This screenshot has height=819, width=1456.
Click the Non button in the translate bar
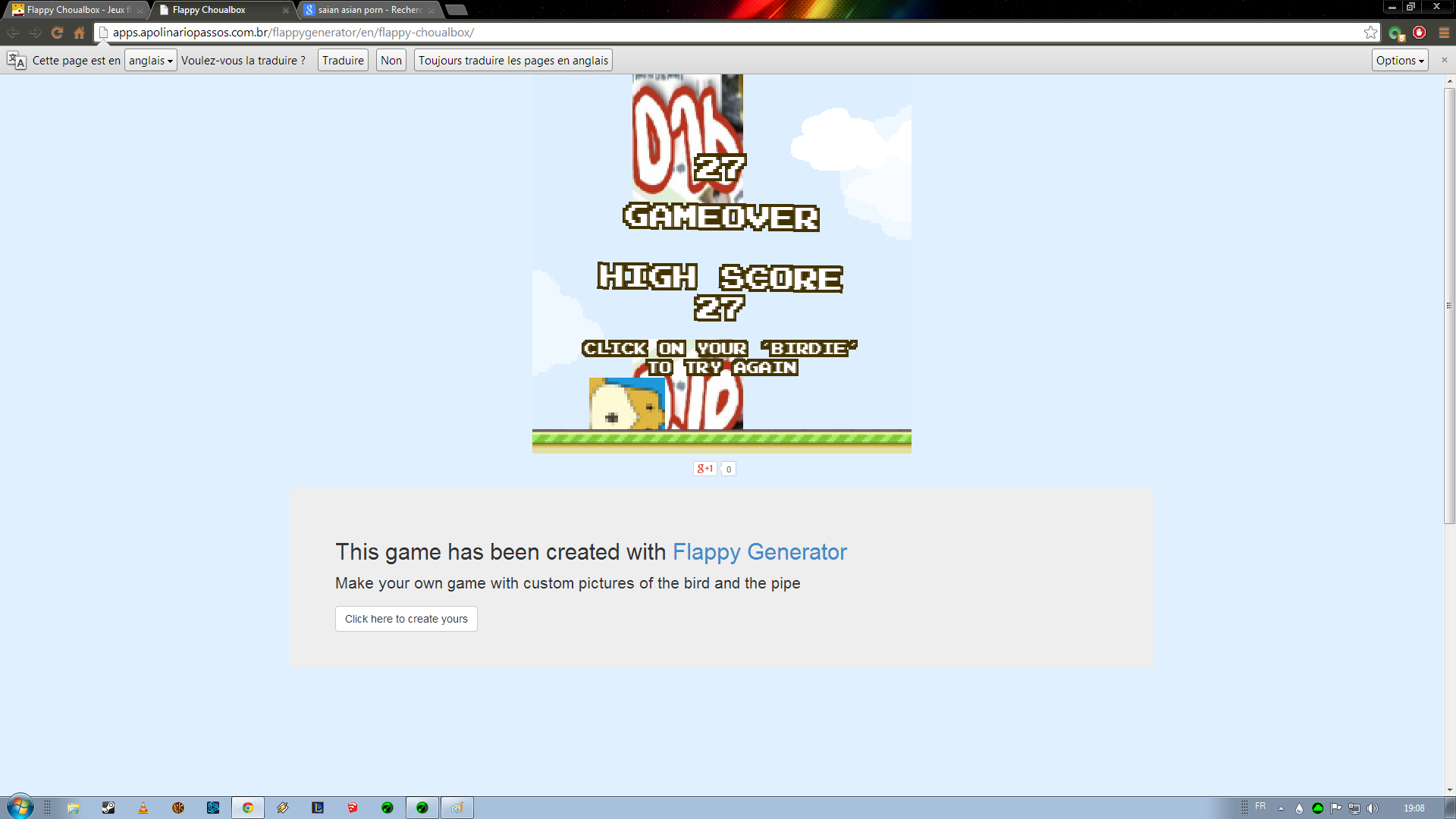391,61
